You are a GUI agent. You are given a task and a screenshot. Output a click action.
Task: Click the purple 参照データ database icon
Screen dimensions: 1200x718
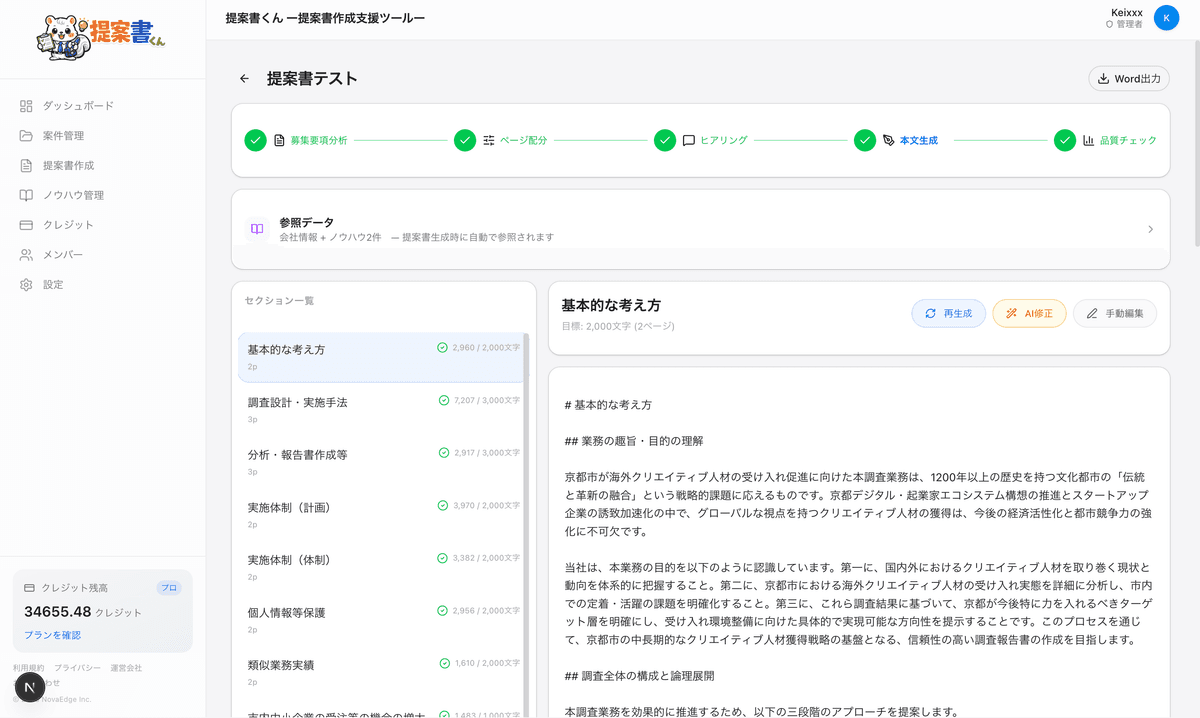[257, 229]
